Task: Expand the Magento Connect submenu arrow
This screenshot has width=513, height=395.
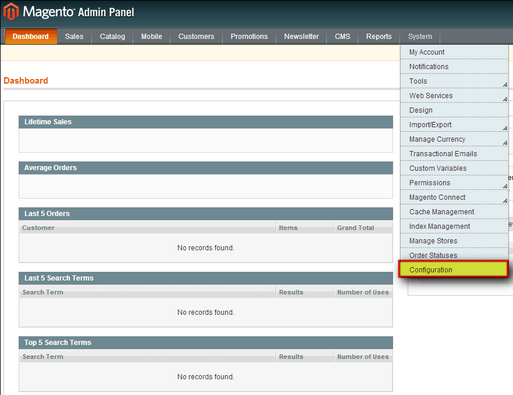Action: tap(505, 201)
